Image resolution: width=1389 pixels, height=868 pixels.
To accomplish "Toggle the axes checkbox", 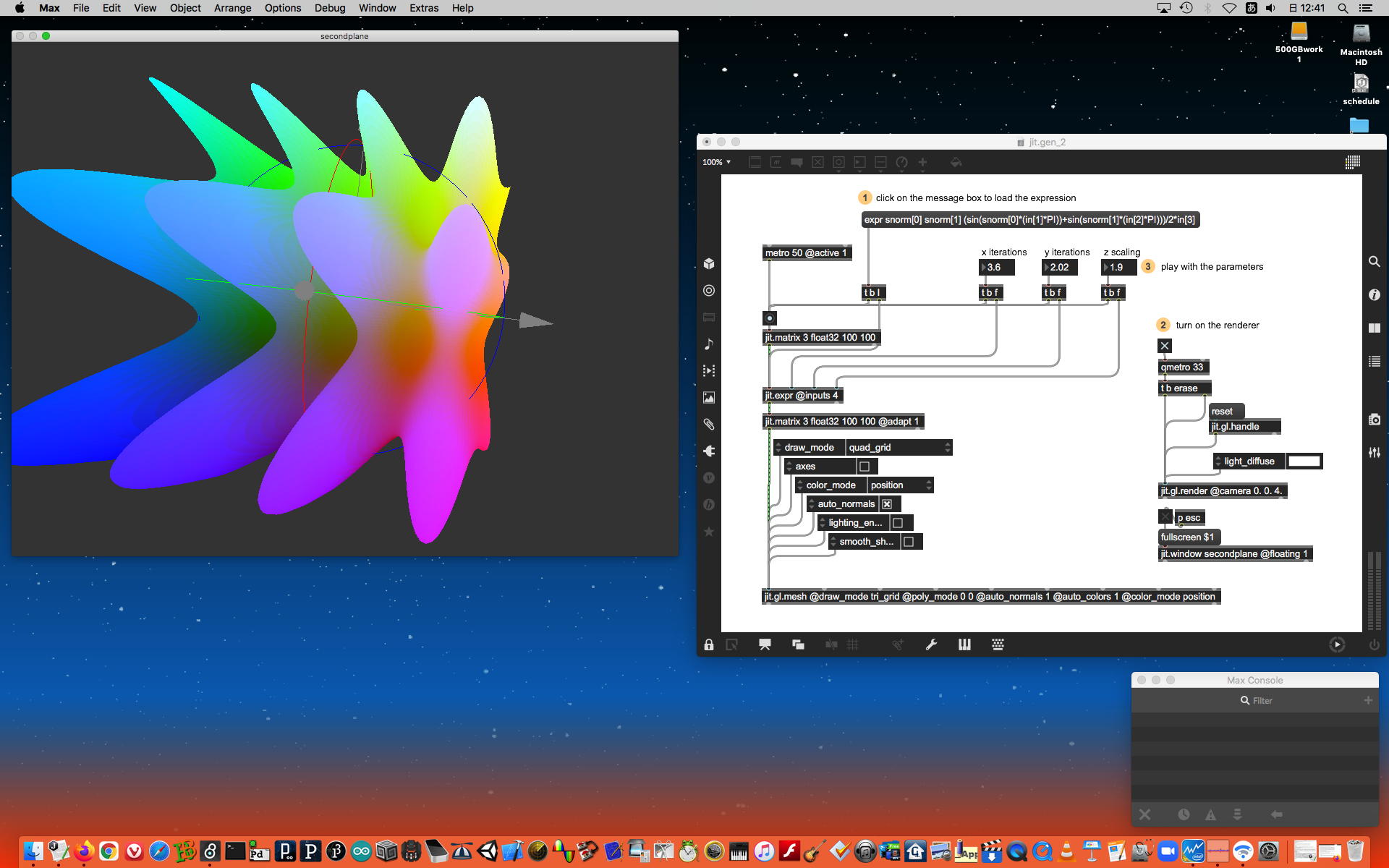I will [x=865, y=467].
